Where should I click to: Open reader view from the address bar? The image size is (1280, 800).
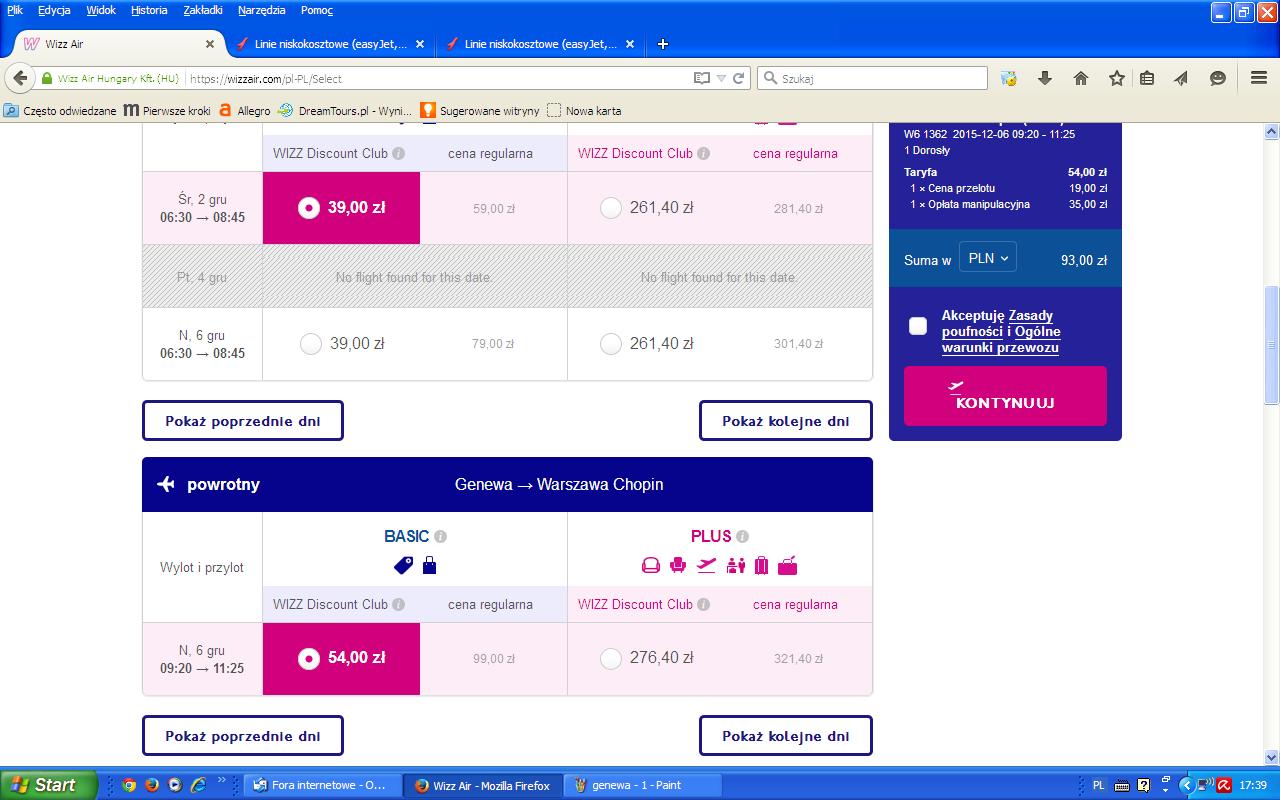(702, 78)
